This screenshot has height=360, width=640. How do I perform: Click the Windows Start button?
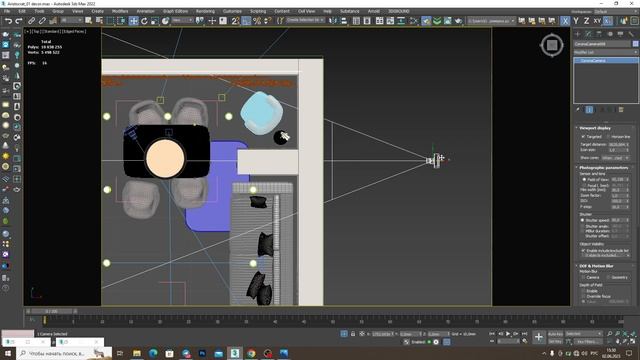pyautogui.click(x=8, y=353)
